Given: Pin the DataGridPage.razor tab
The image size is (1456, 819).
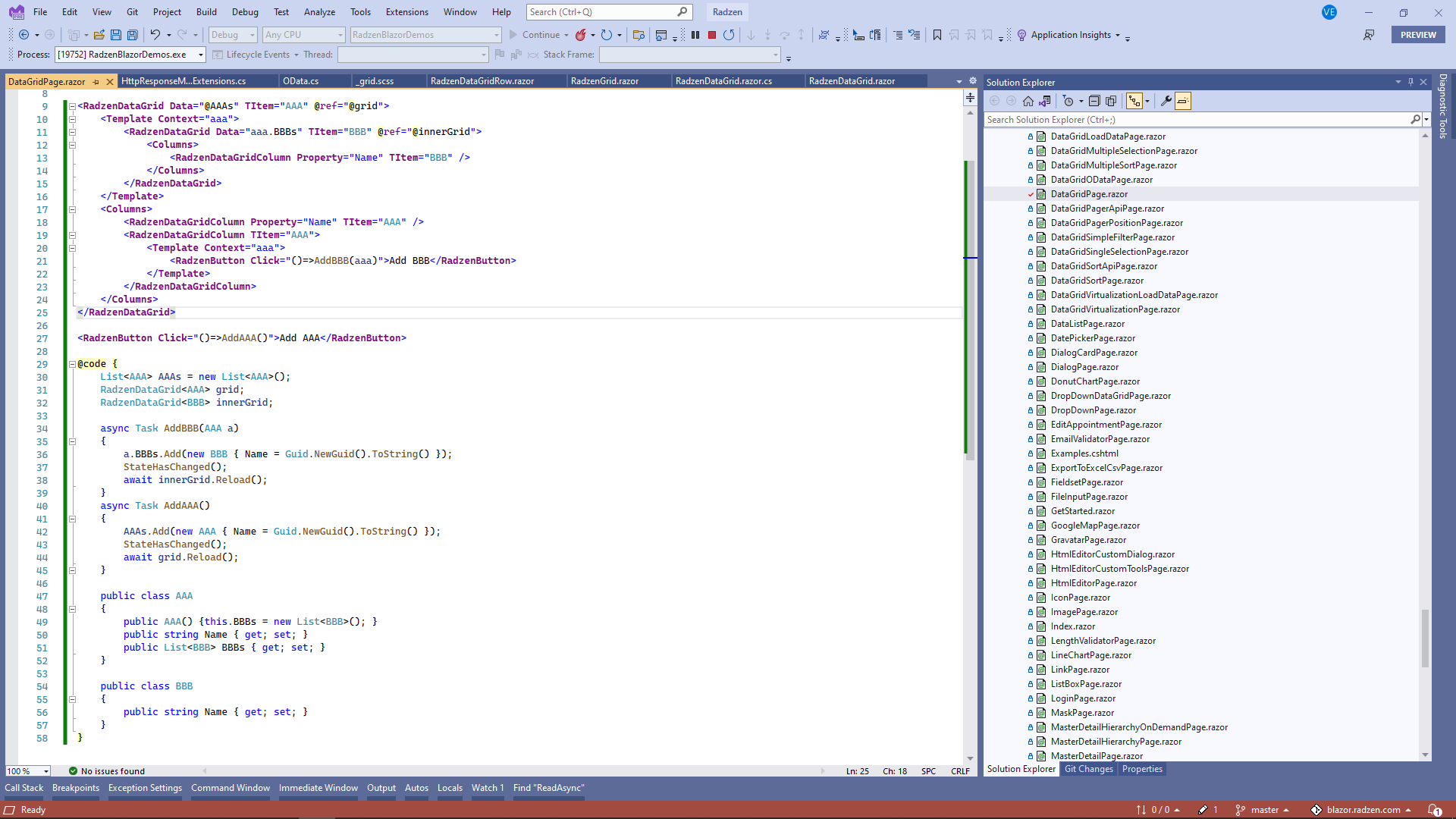Looking at the screenshot, I should (x=97, y=81).
